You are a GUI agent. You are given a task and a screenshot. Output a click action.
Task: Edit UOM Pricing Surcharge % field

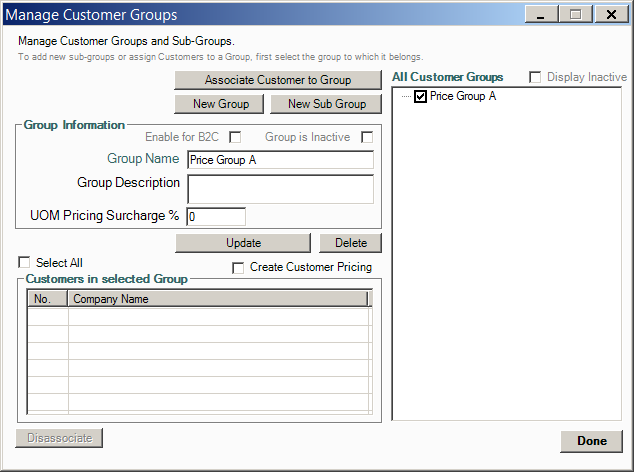point(215,217)
